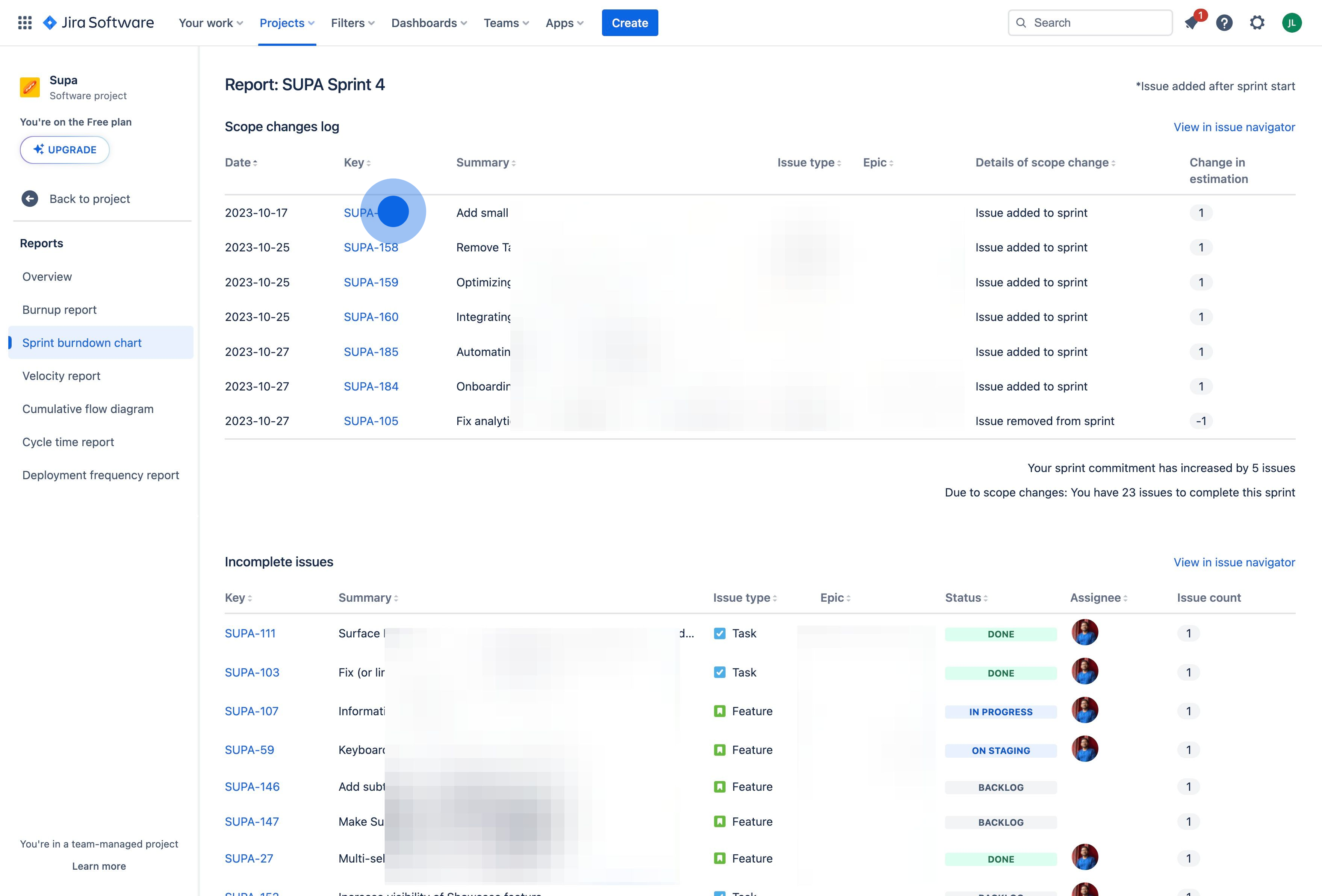Click the -1 estimation change badge
Image resolution: width=1322 pixels, height=896 pixels.
(1201, 421)
